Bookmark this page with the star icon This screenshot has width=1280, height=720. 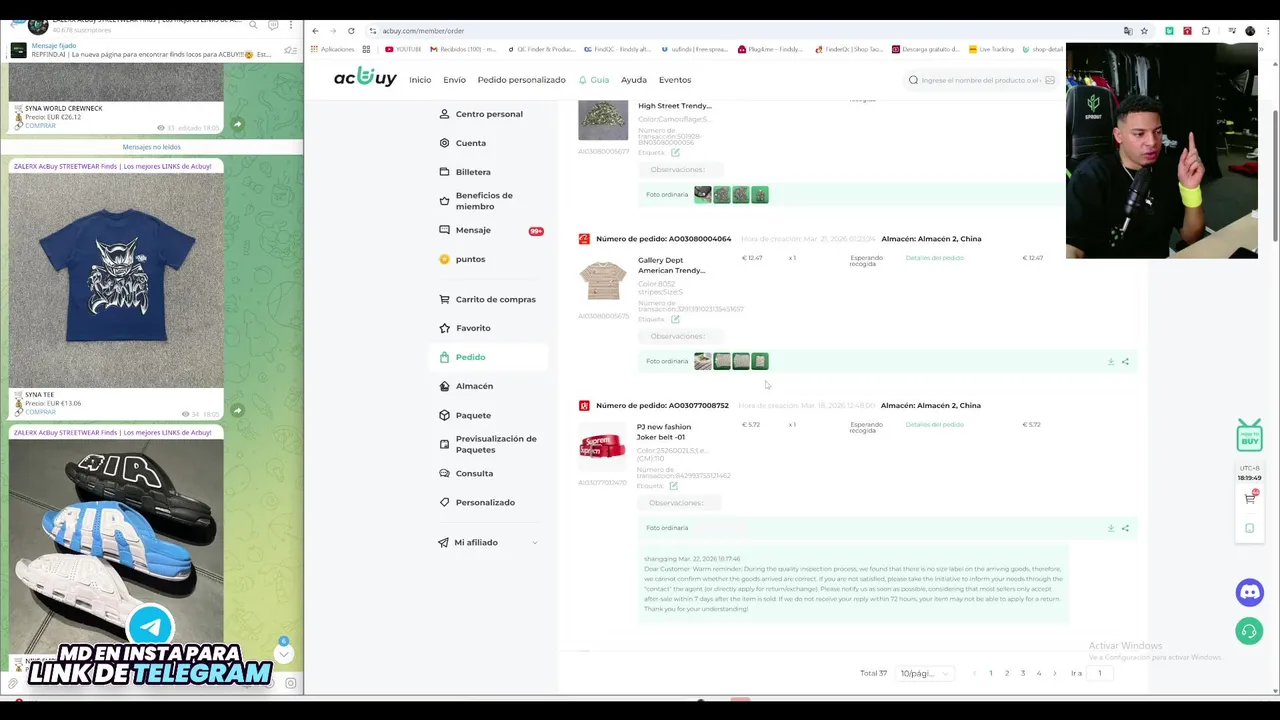pos(1144,31)
